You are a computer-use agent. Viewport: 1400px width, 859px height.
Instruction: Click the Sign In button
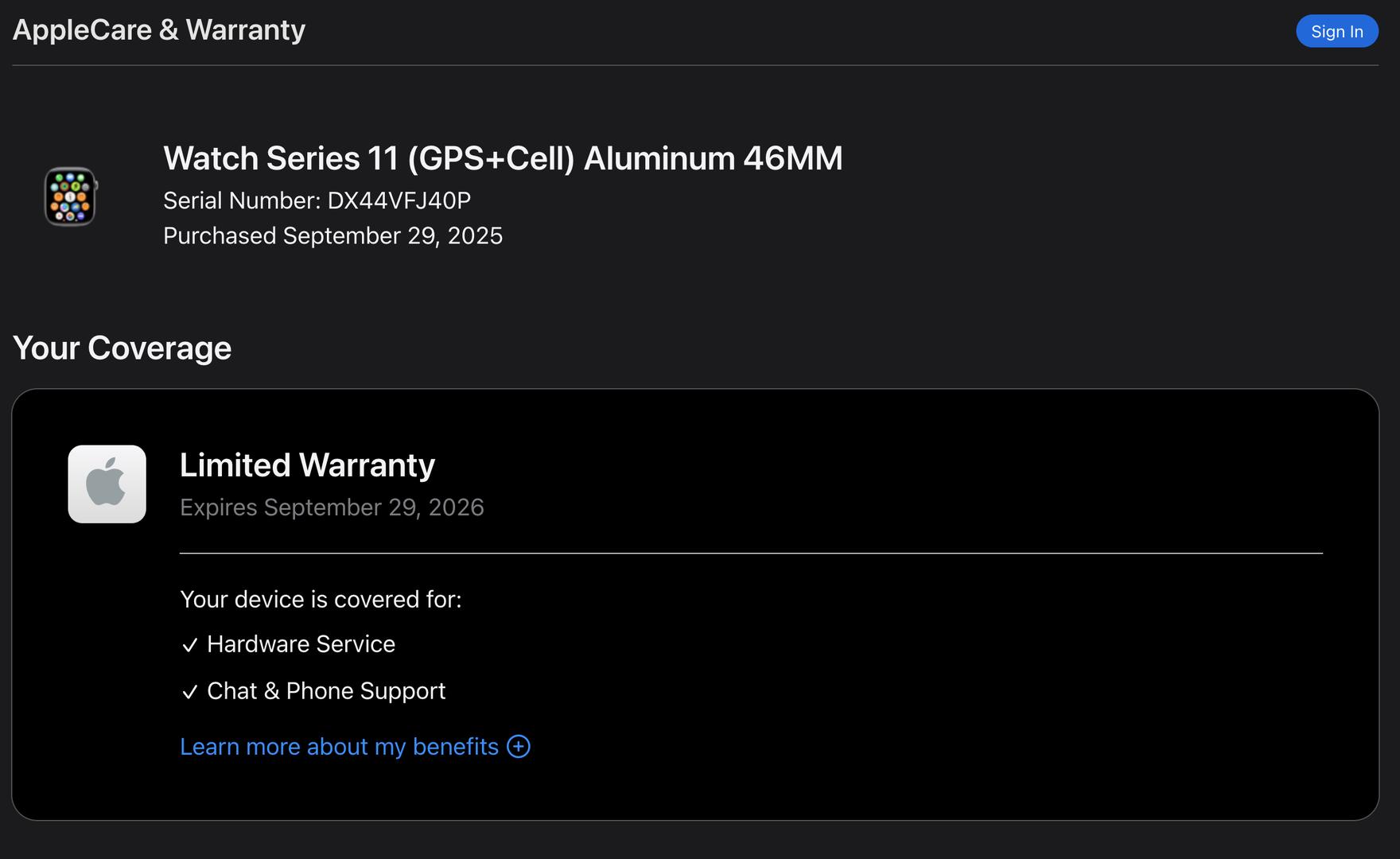point(1336,32)
